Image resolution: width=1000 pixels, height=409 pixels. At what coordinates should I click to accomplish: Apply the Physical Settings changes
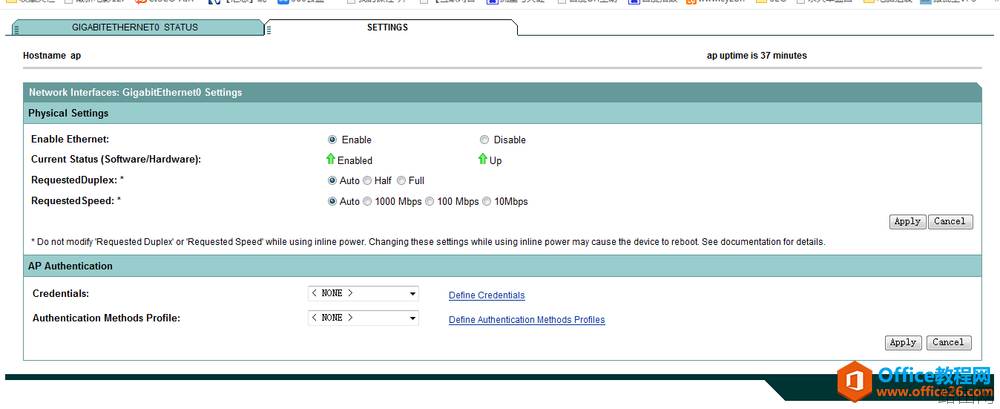pos(907,222)
